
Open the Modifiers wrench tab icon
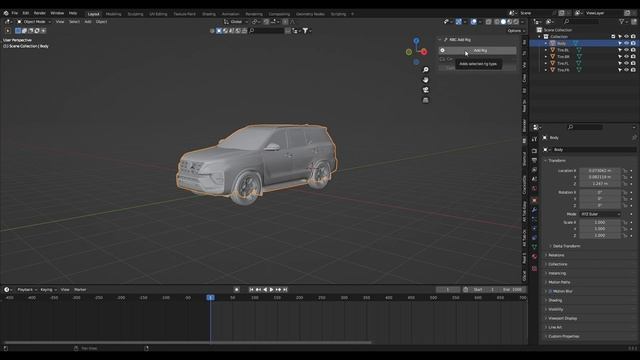[534, 210]
